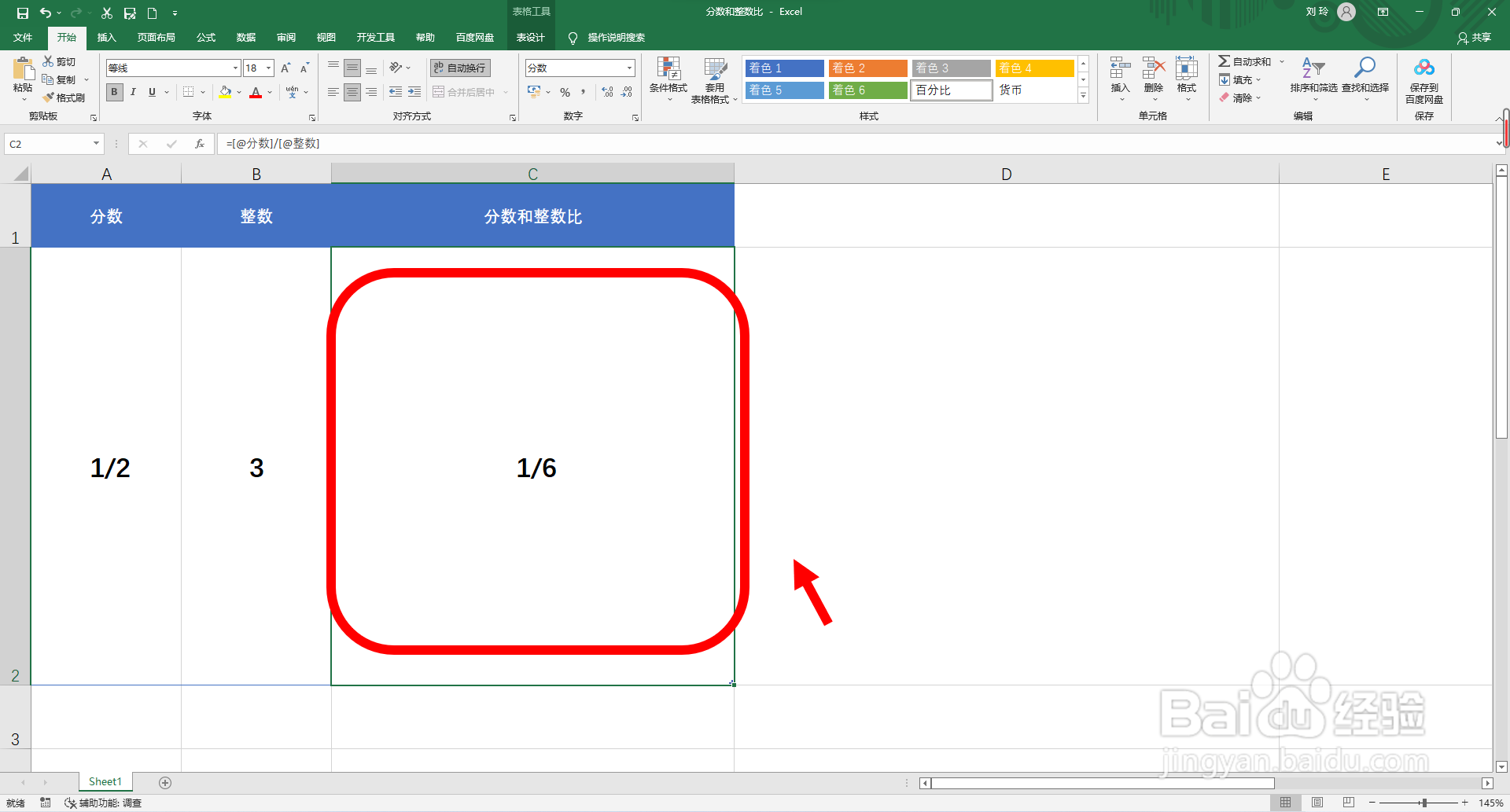Switch to the 数据 Data tab

pos(246,38)
